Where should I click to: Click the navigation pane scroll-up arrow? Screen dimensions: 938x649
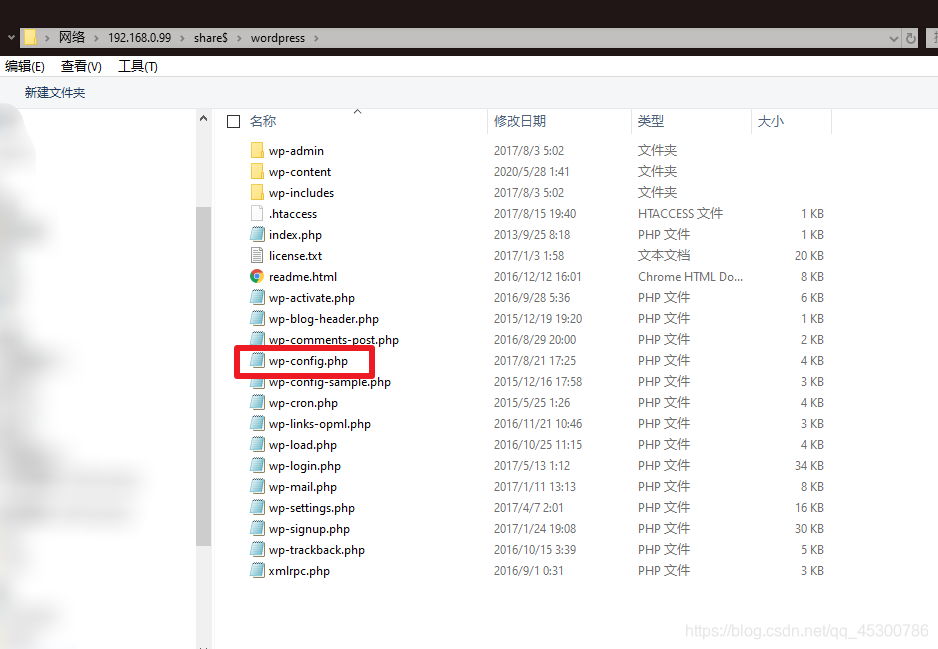[203, 118]
